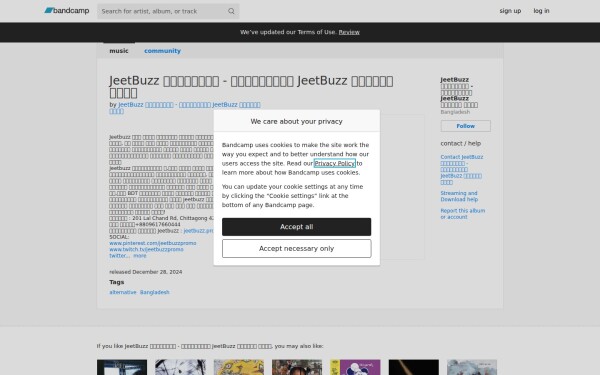
Task: Open the Bangladesh tag
Action: (155, 292)
